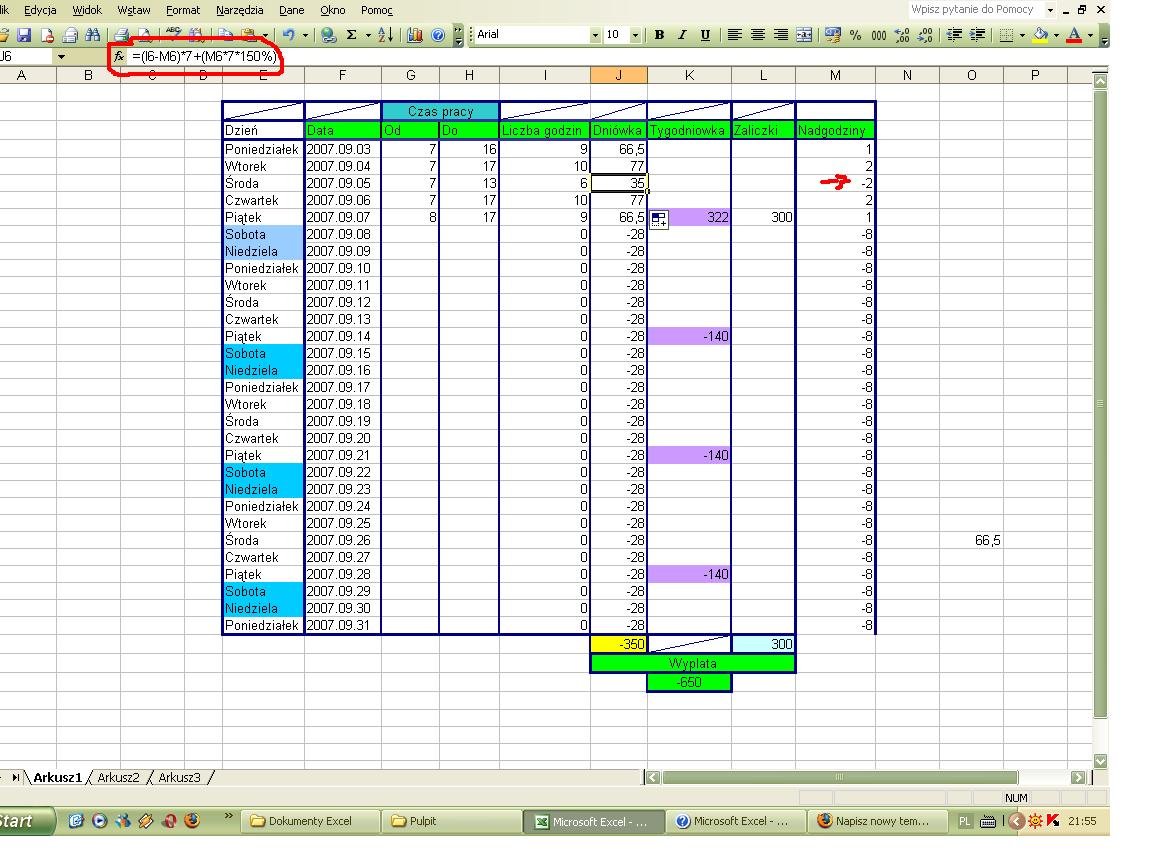Toggle italic formatting
The width and height of the screenshot is (1152, 864).
point(683,35)
